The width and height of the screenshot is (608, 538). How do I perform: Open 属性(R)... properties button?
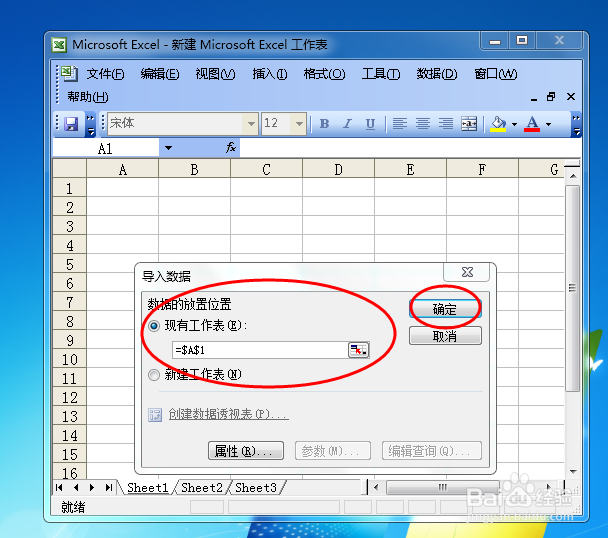[x=245, y=451]
